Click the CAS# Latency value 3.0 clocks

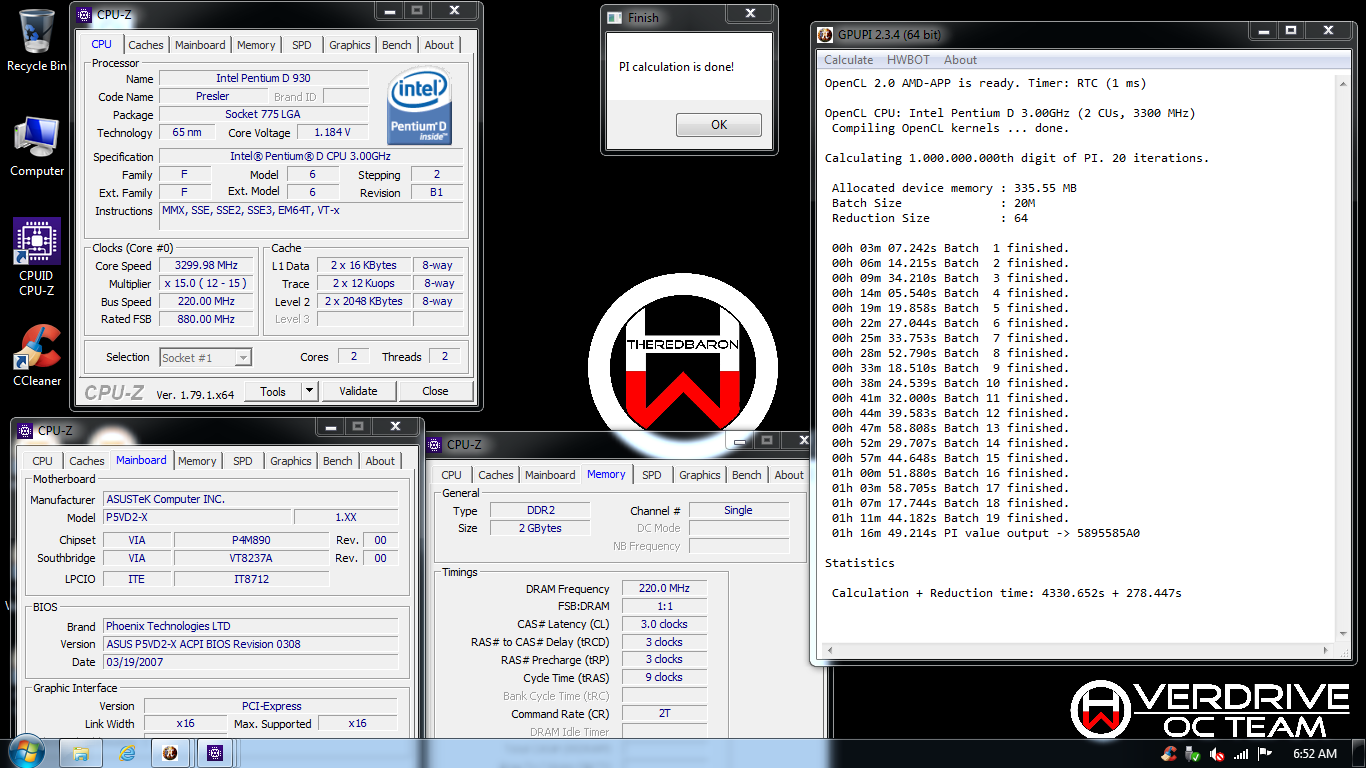coord(664,624)
